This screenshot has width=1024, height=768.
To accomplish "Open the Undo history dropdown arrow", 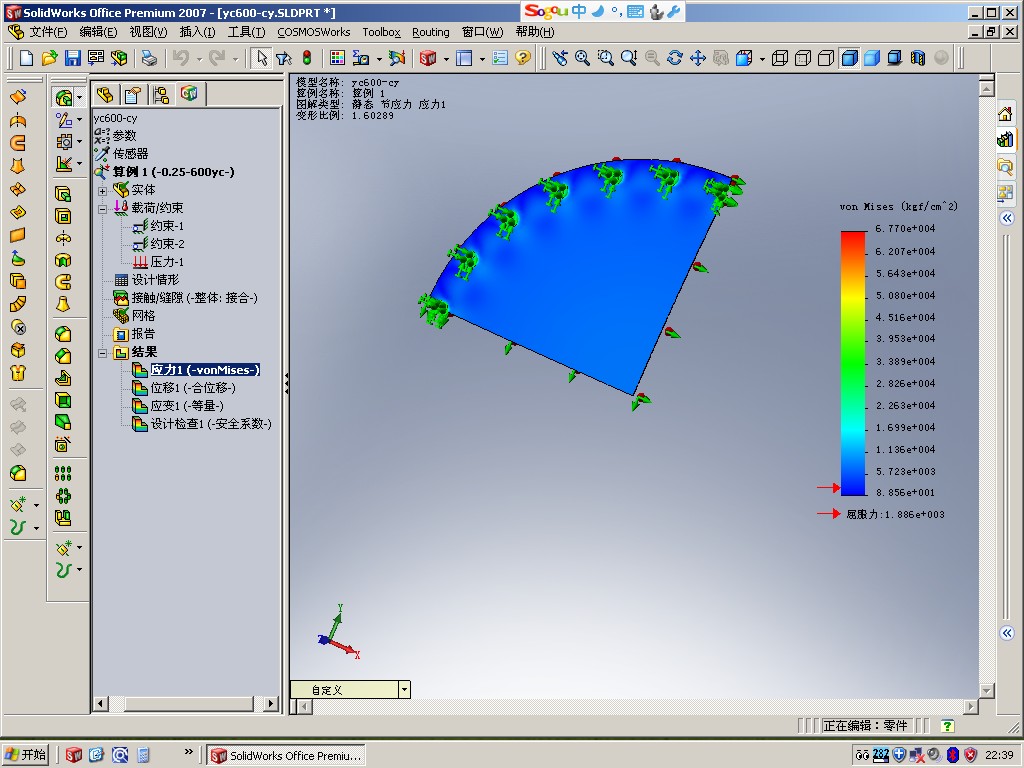I will tap(199, 59).
